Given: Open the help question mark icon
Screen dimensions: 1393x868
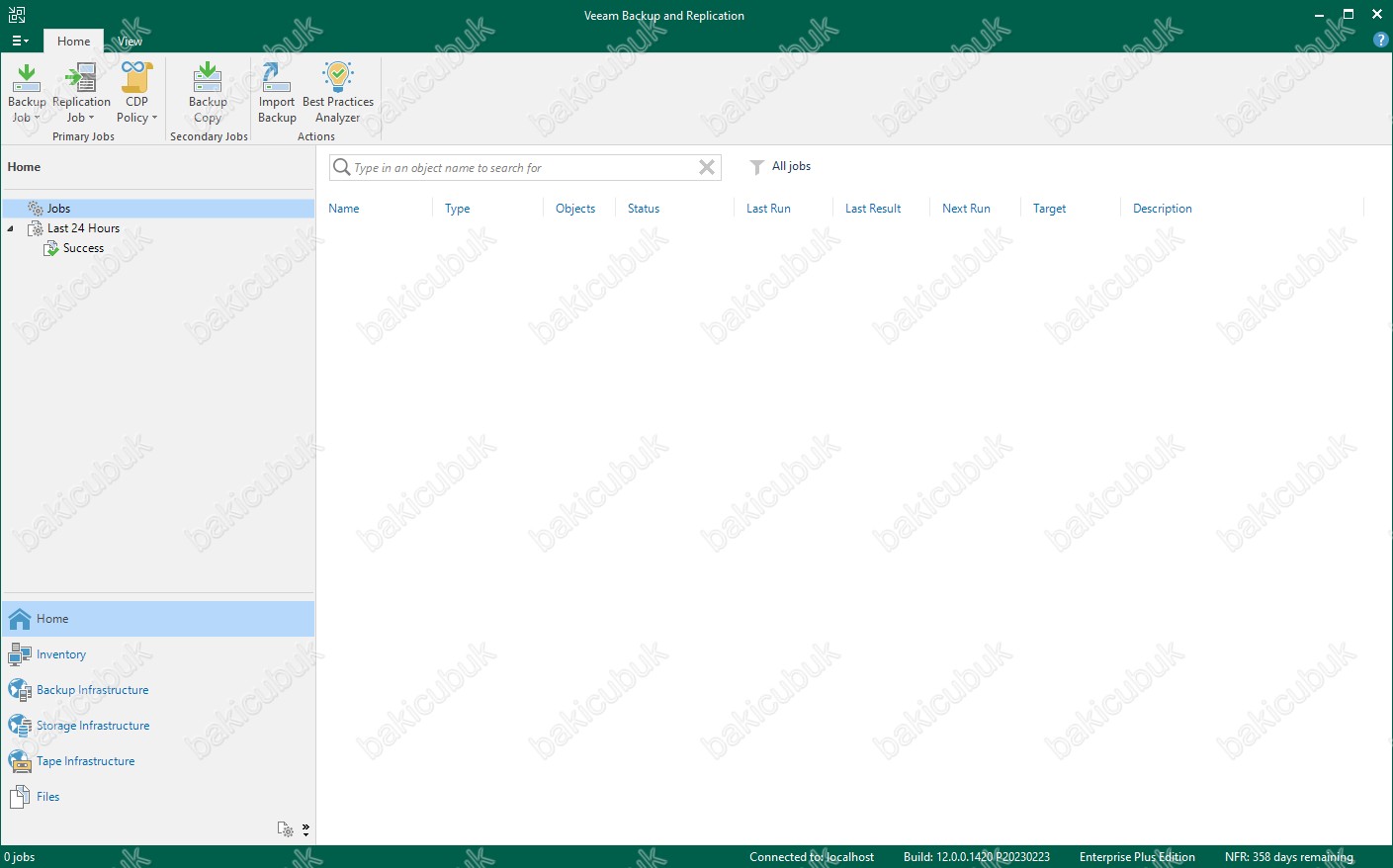Looking at the screenshot, I should point(1380,40).
